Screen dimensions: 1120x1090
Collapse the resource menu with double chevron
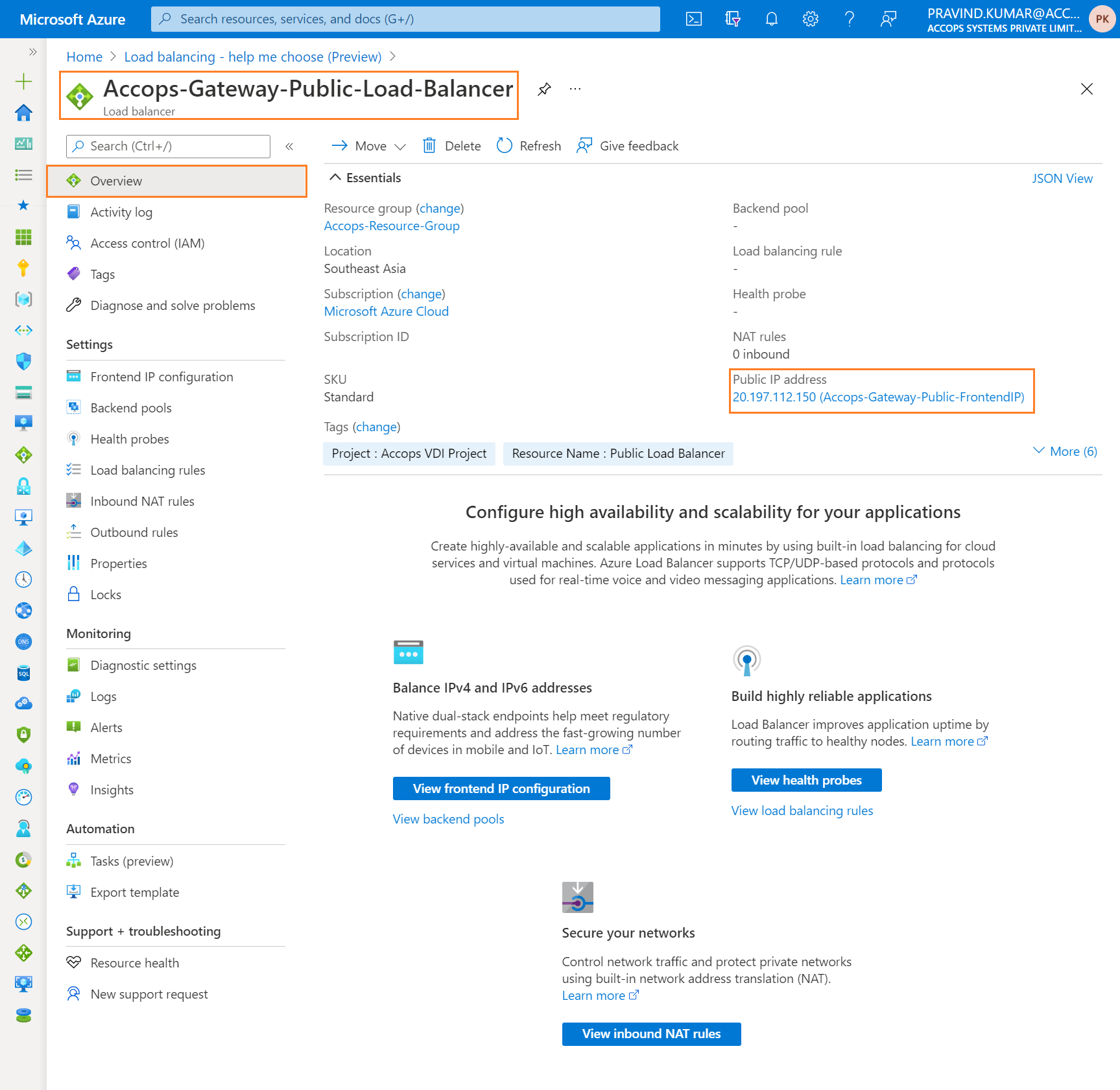coord(289,147)
